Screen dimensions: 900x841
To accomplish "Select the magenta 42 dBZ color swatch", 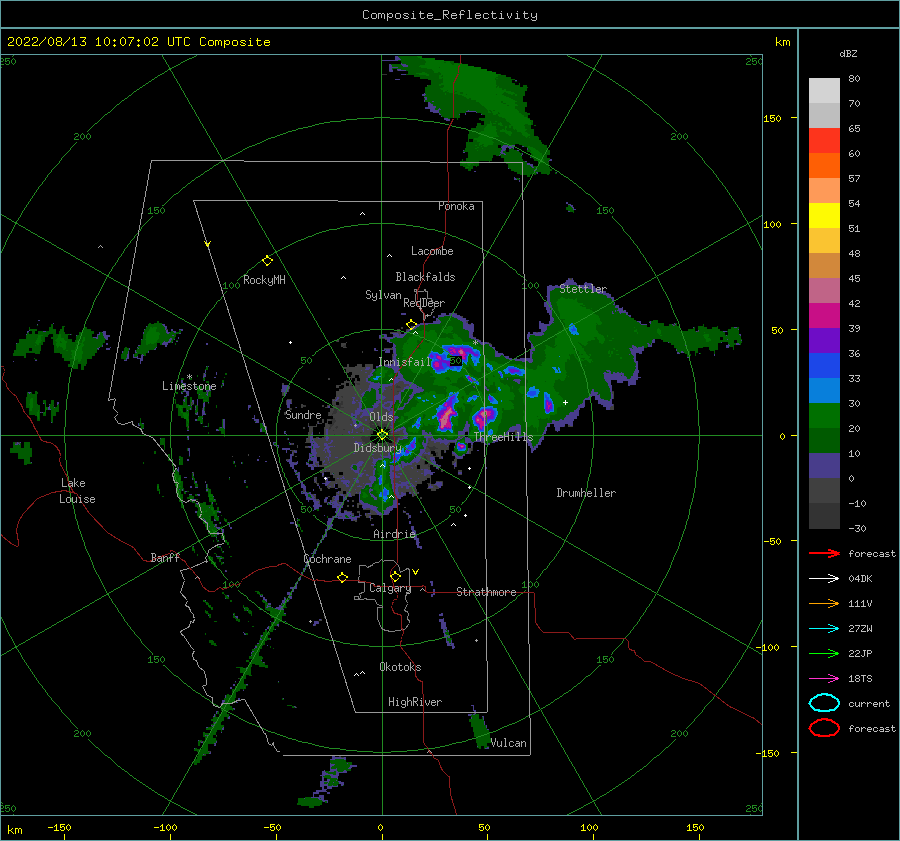I will [824, 315].
